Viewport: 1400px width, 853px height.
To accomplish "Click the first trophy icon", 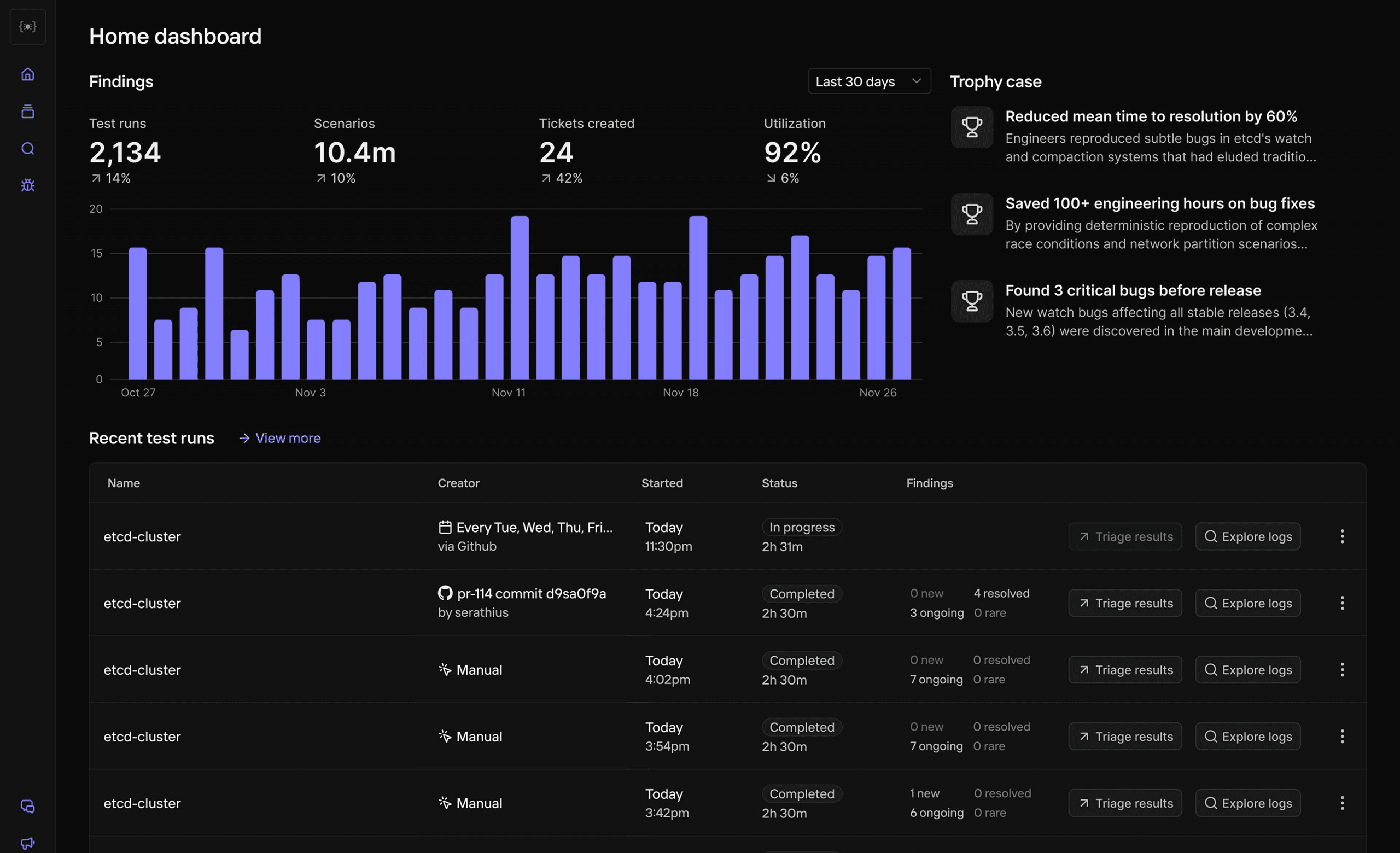I will pos(972,127).
